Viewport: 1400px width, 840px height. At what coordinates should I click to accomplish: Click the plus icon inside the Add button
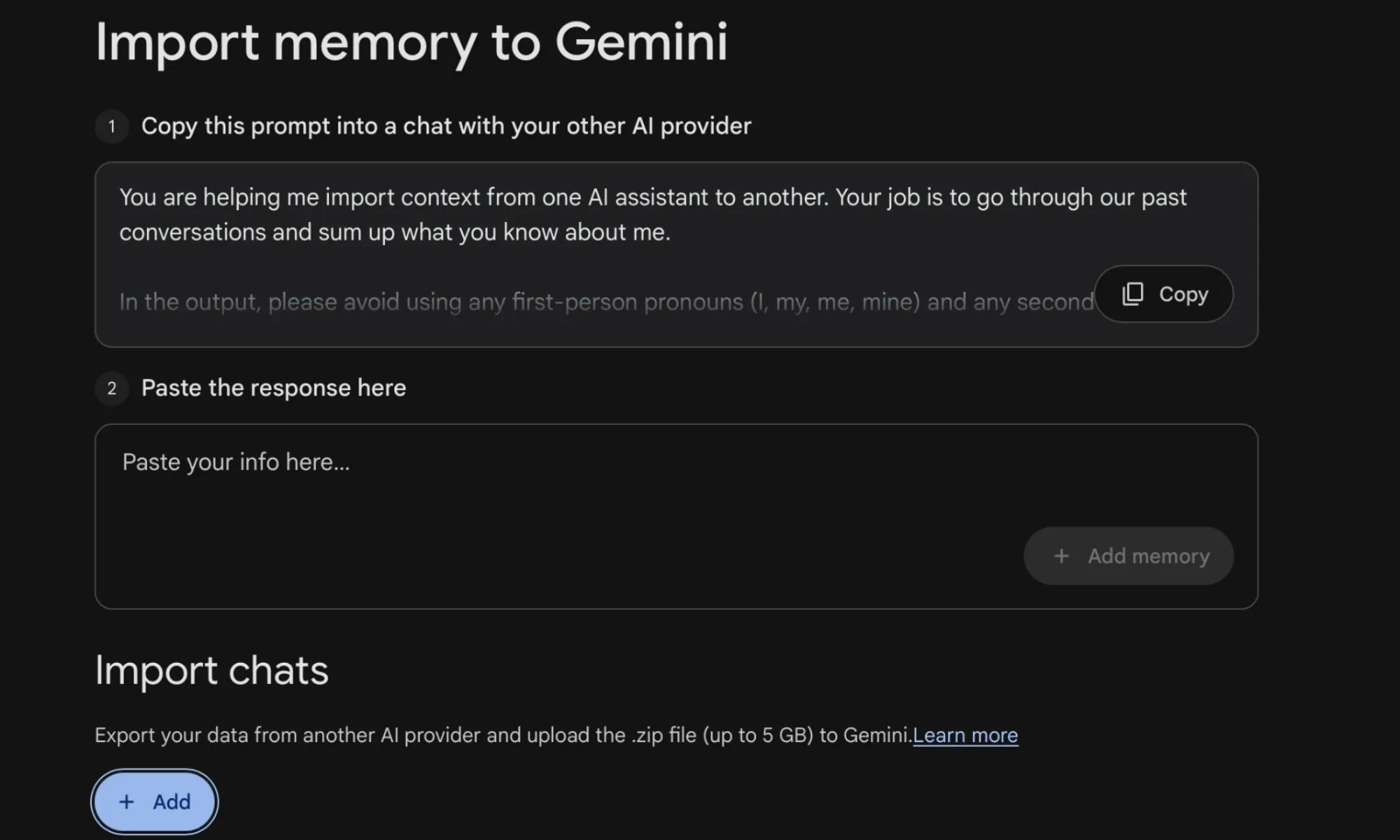coord(127,801)
